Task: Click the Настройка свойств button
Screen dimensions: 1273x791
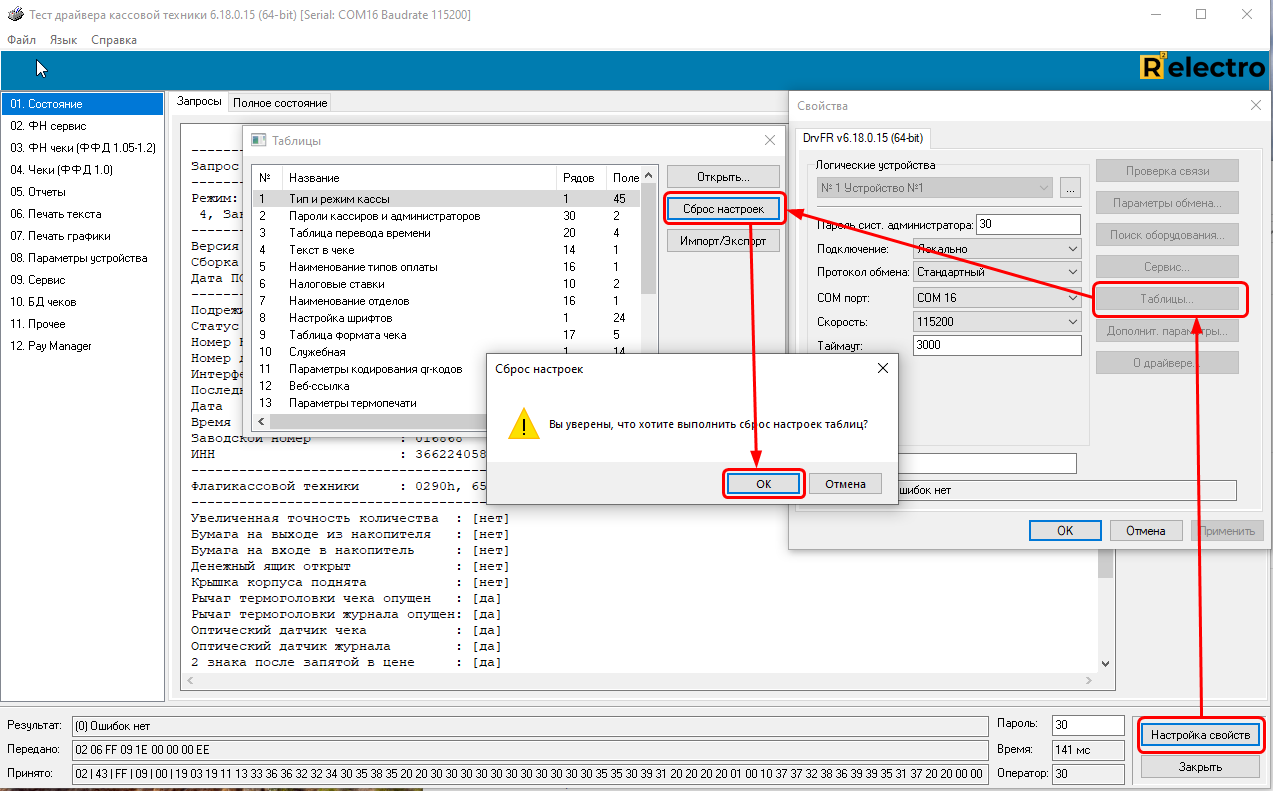Action: tap(1200, 735)
